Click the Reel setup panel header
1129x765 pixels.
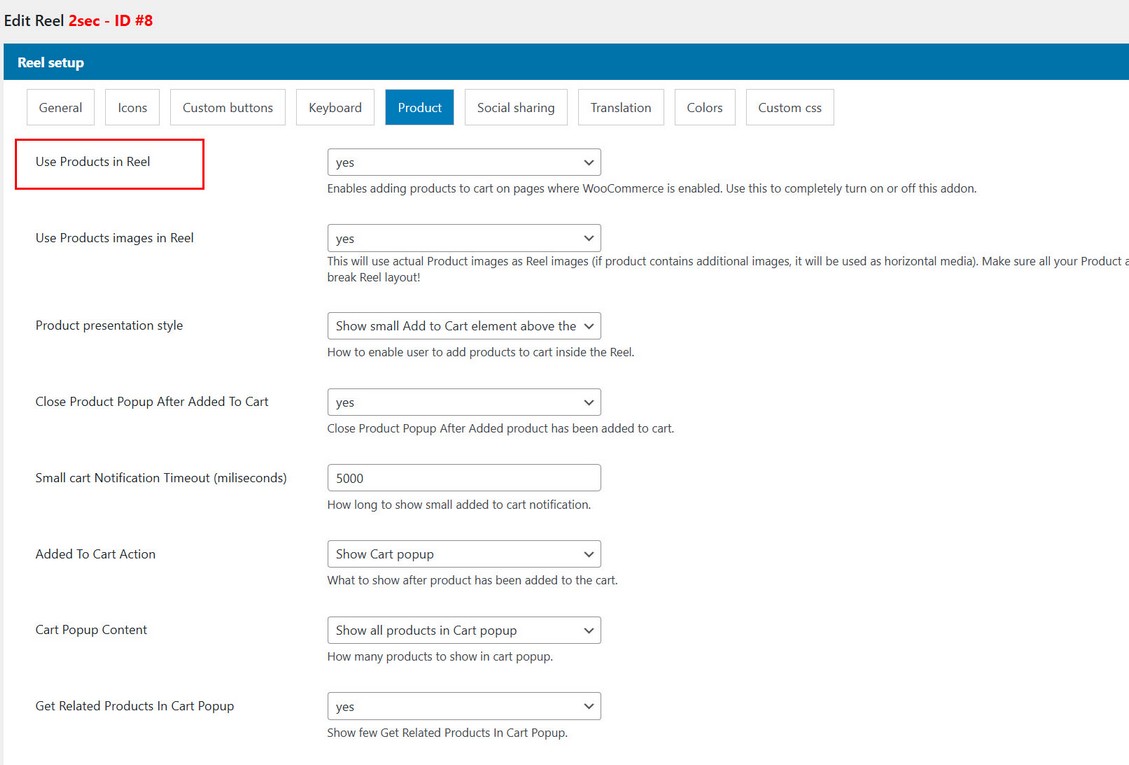coord(51,62)
